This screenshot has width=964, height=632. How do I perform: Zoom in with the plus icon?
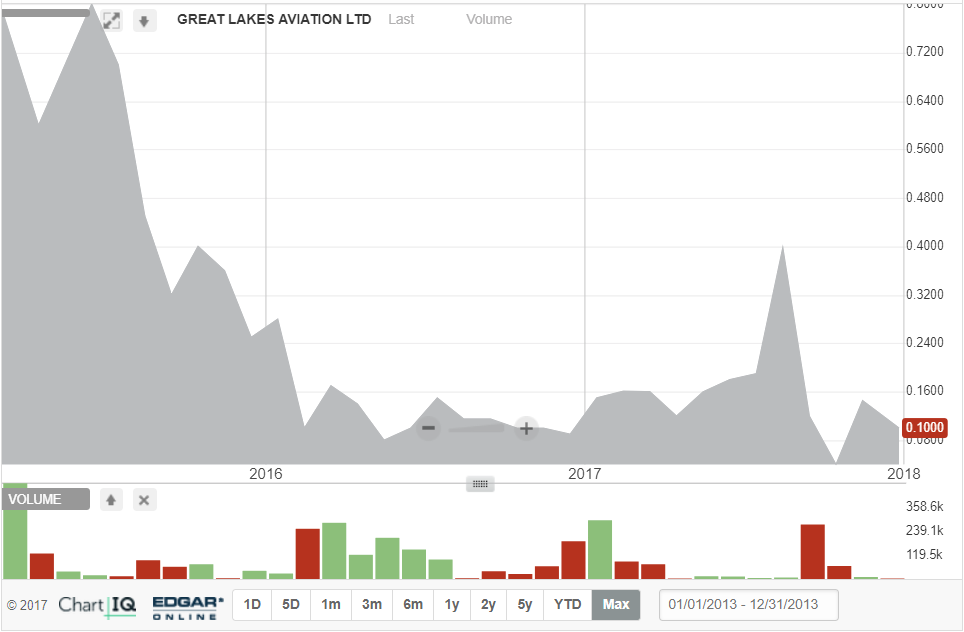pyautogui.click(x=526, y=429)
